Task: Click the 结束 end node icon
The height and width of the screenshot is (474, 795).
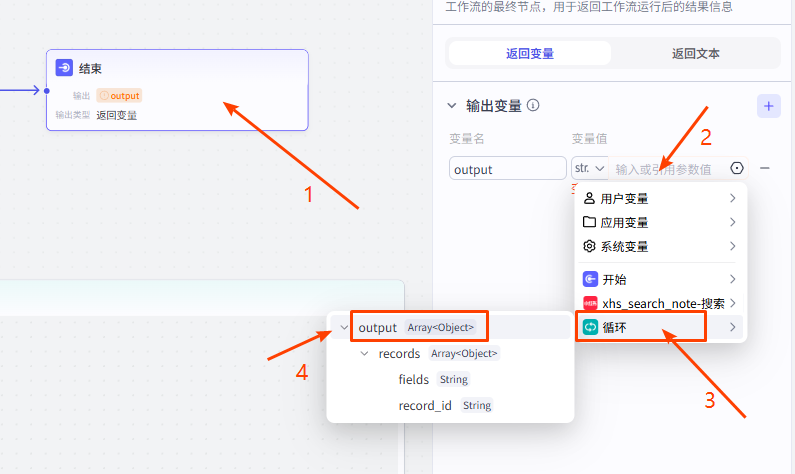Action: [x=64, y=68]
